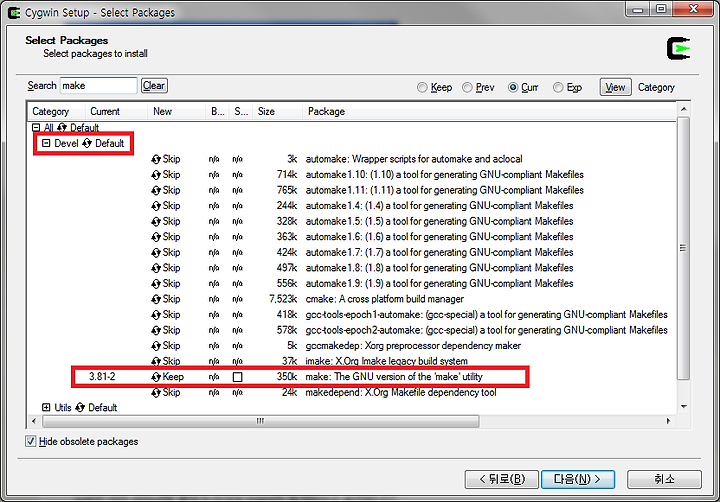The width and height of the screenshot is (720, 502).
Task: Tick source checkbox for make package
Action: click(x=237, y=377)
